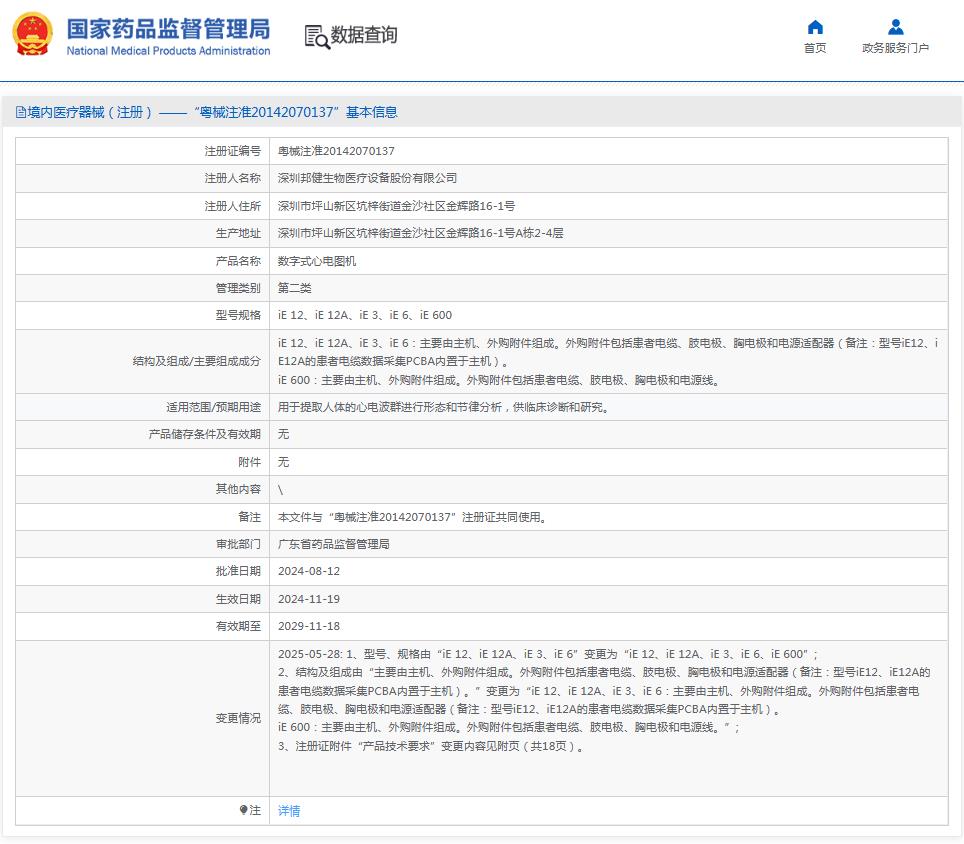Open the 详情 details link
This screenshot has height=844, width=964.
point(288,810)
